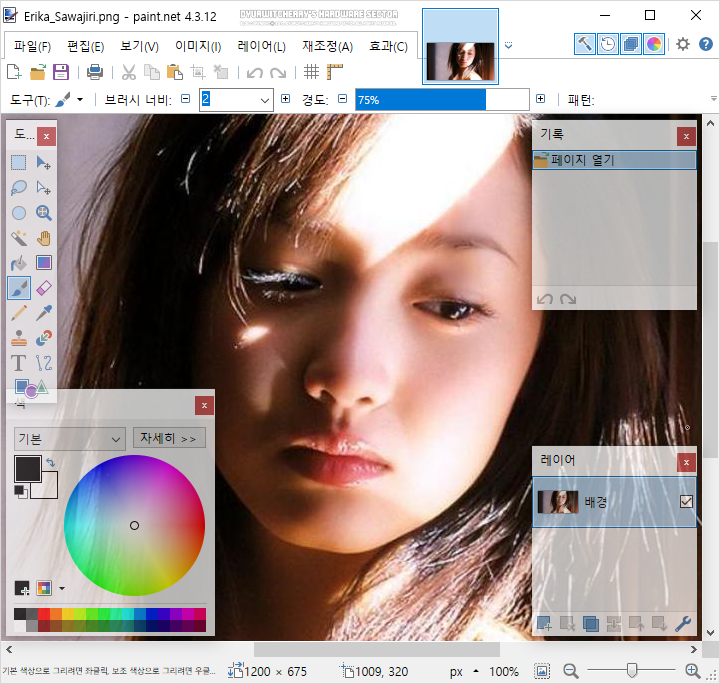Open the px units dropdown

click(x=476, y=672)
